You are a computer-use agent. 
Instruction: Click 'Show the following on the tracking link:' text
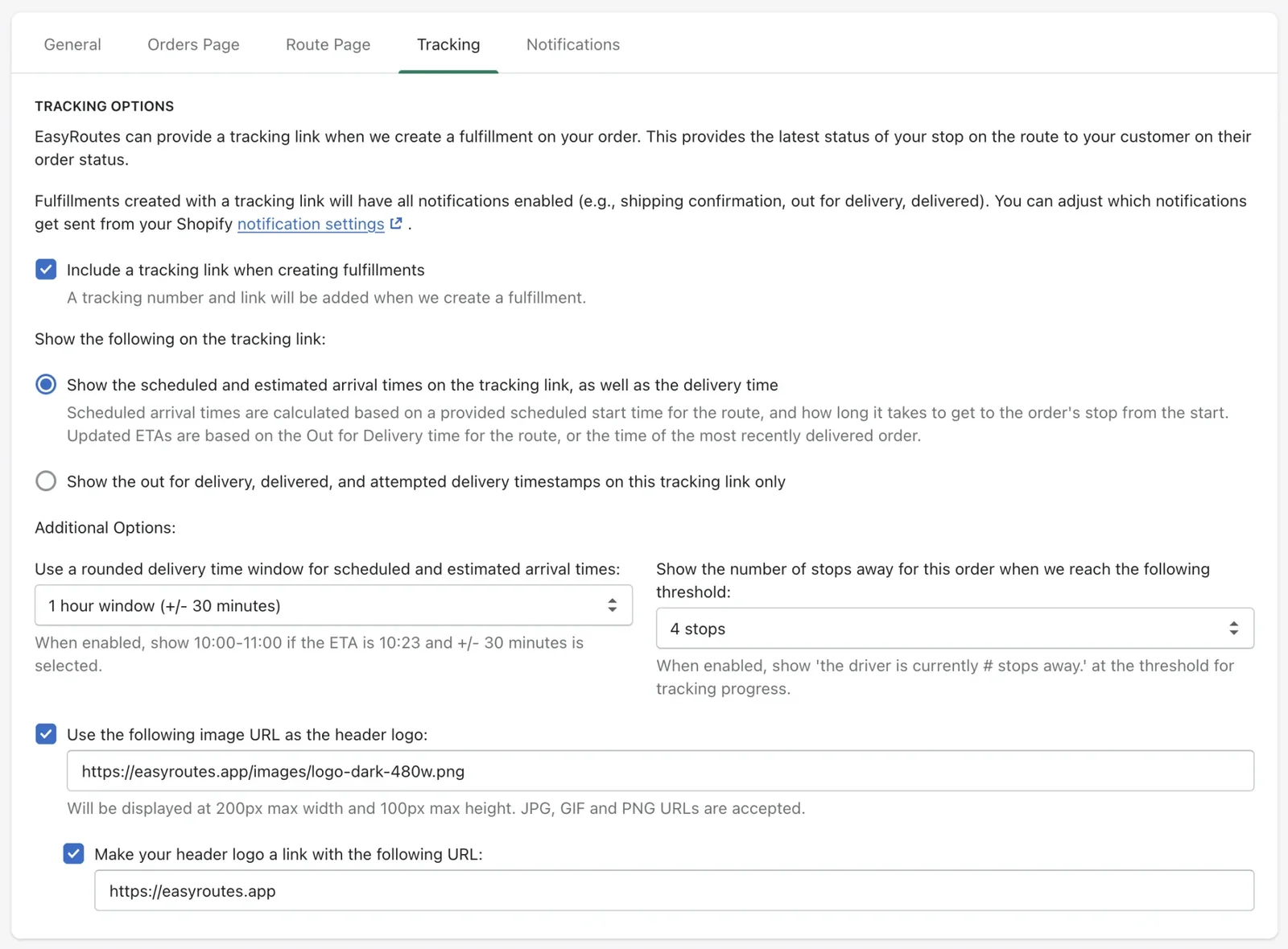click(180, 339)
